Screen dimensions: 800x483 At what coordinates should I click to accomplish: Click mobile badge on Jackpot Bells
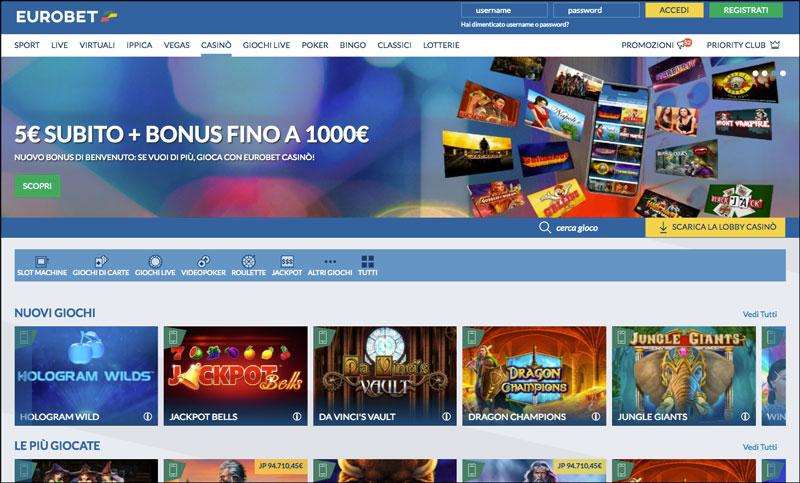[x=173, y=337]
